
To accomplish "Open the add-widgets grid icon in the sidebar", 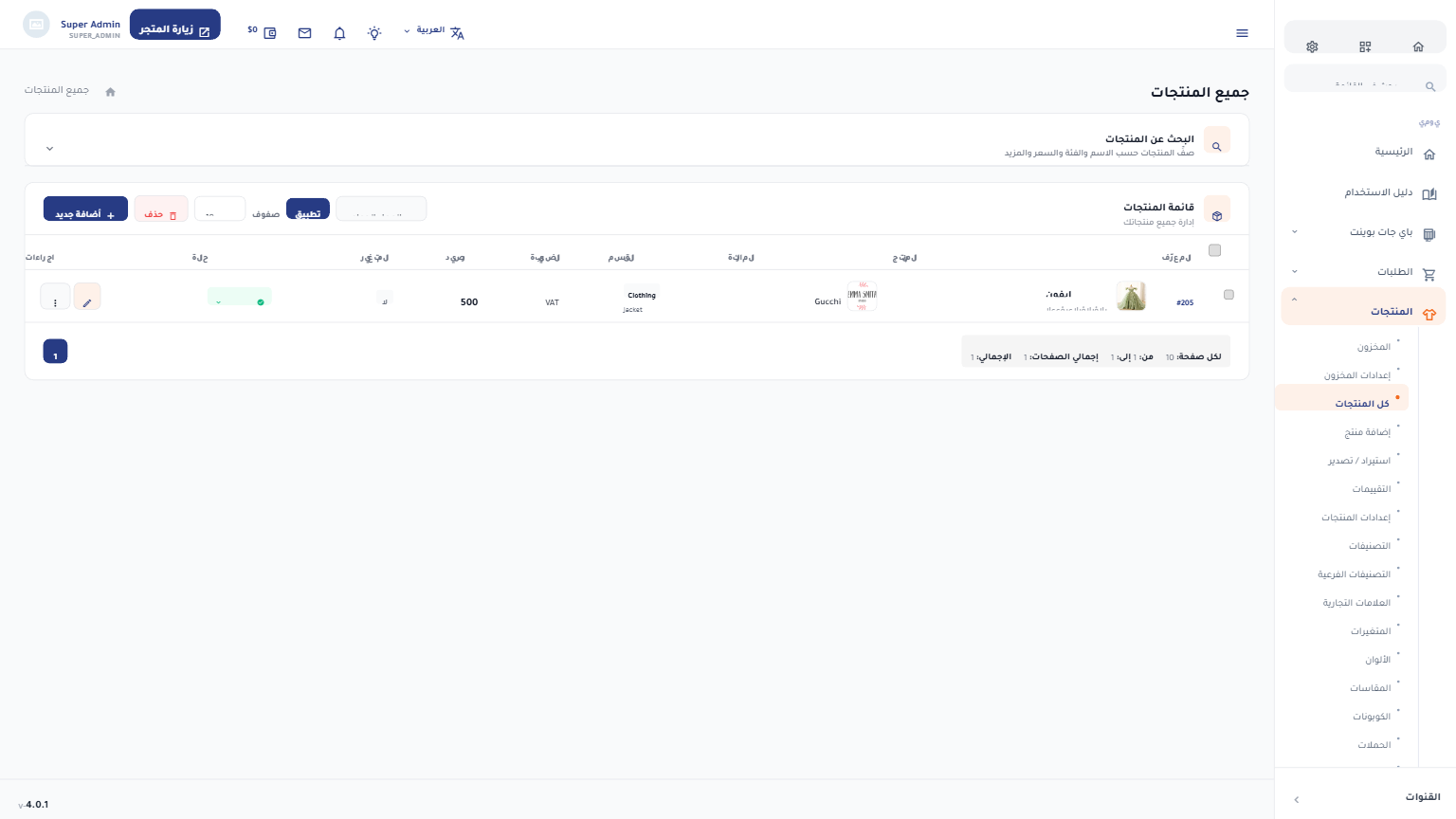I will (1365, 46).
